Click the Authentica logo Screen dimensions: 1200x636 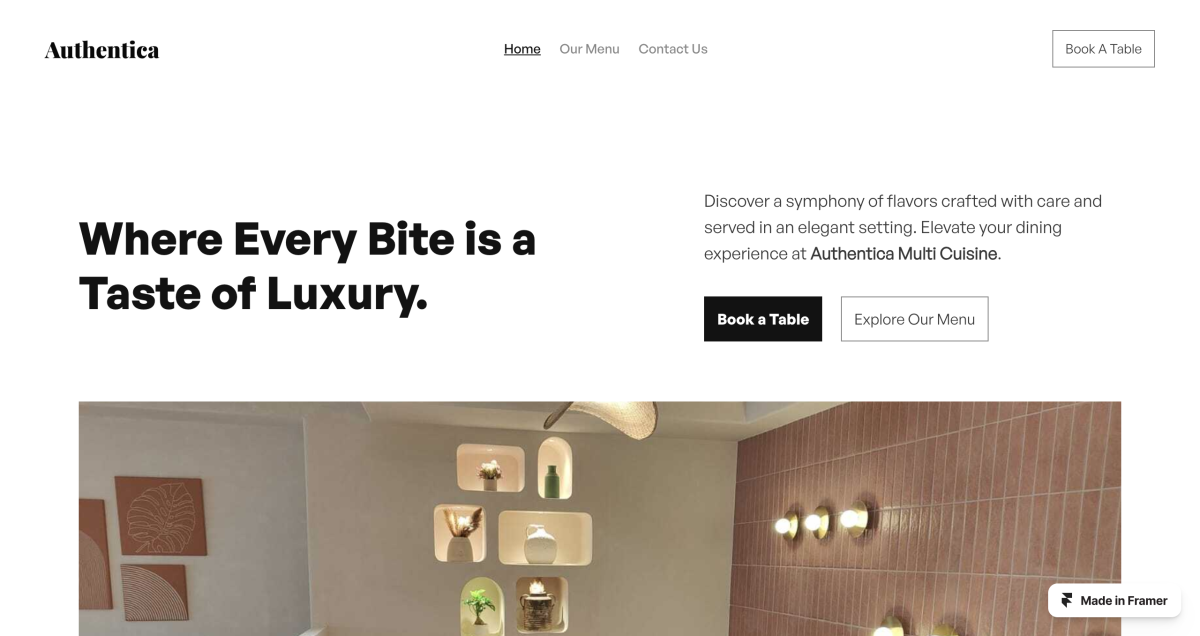(102, 49)
